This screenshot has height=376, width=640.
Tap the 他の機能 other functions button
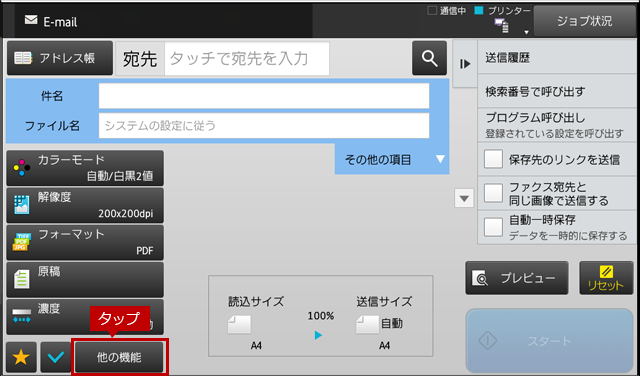coord(119,358)
